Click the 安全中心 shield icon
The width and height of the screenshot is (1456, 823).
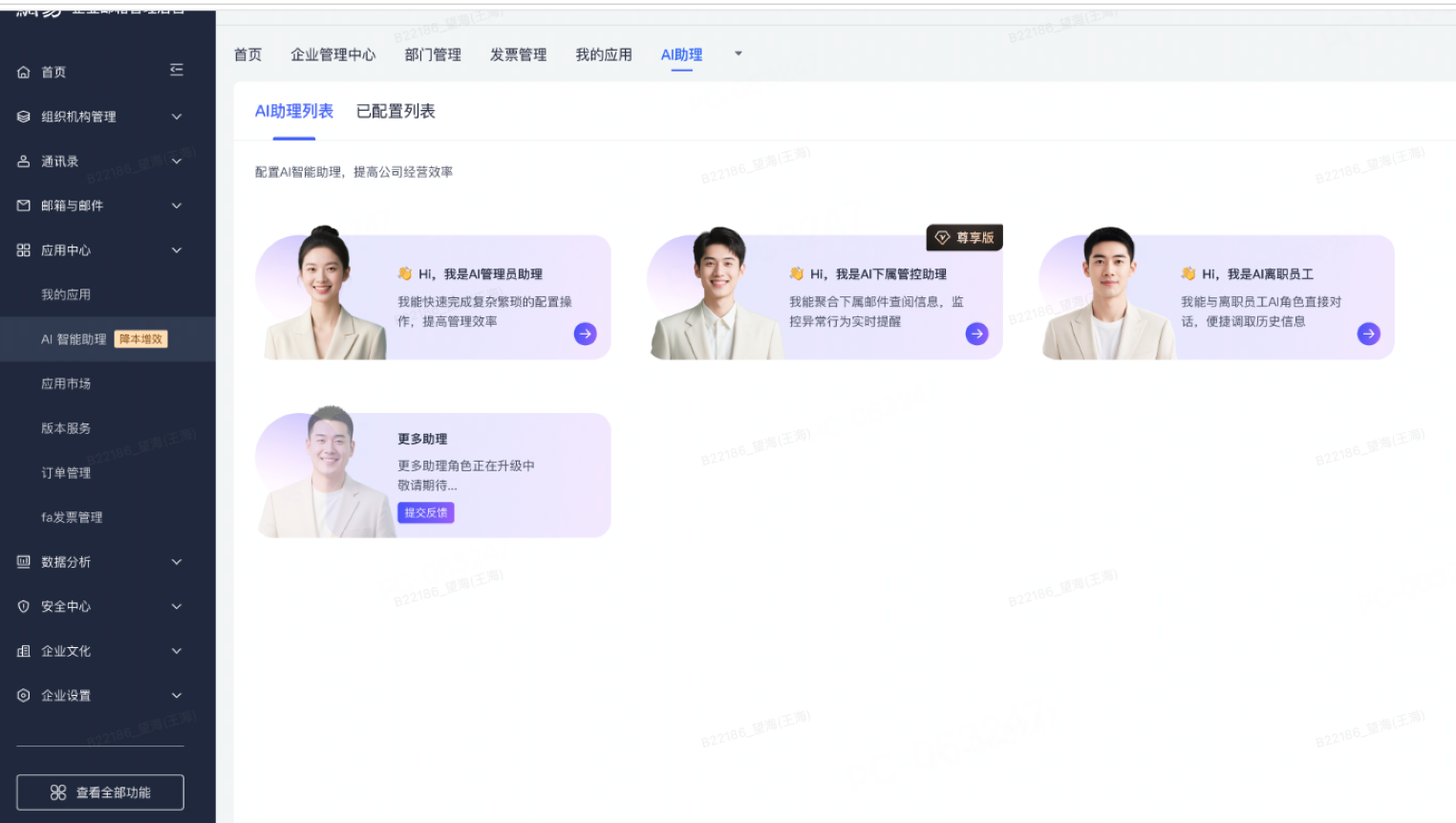(24, 606)
